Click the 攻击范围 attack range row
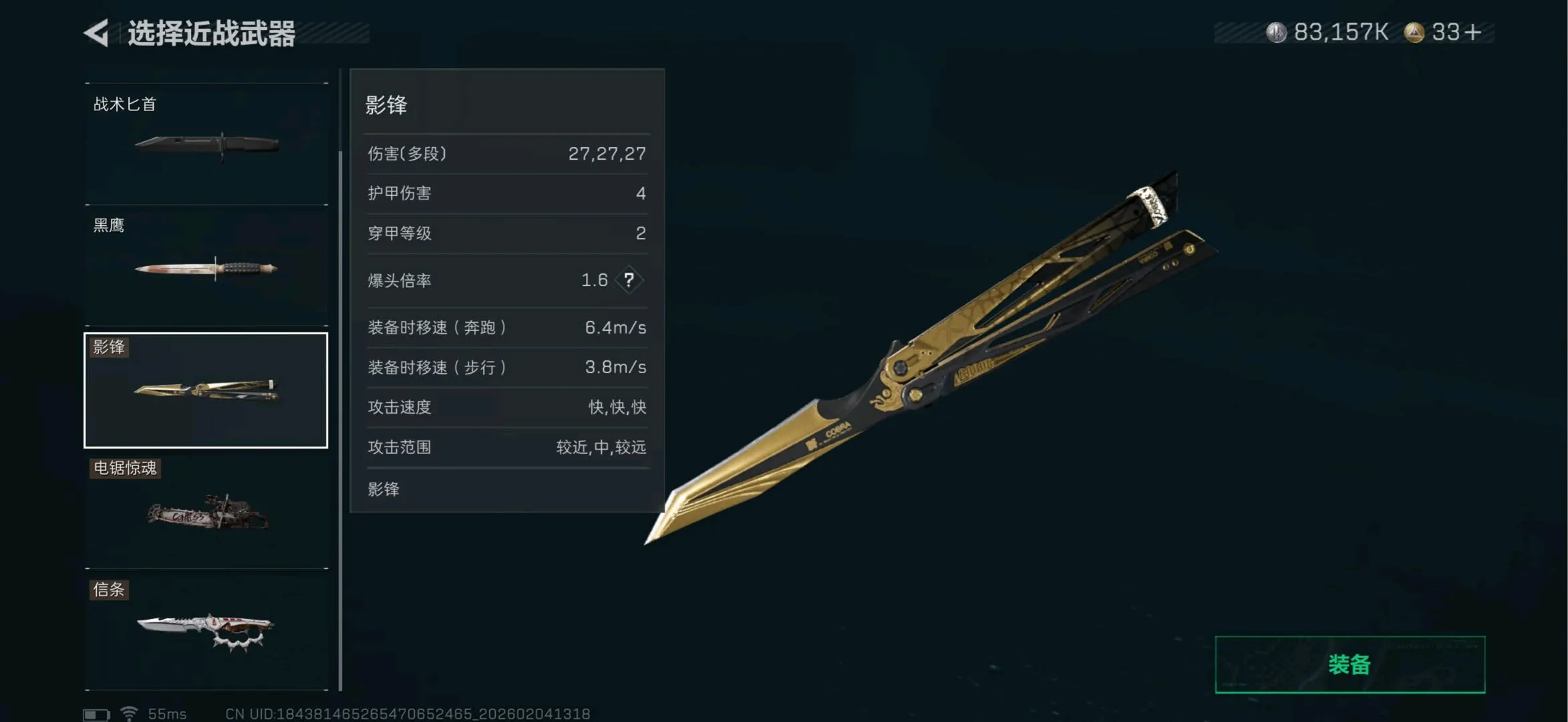Image resolution: width=1568 pixels, height=722 pixels. pos(507,447)
